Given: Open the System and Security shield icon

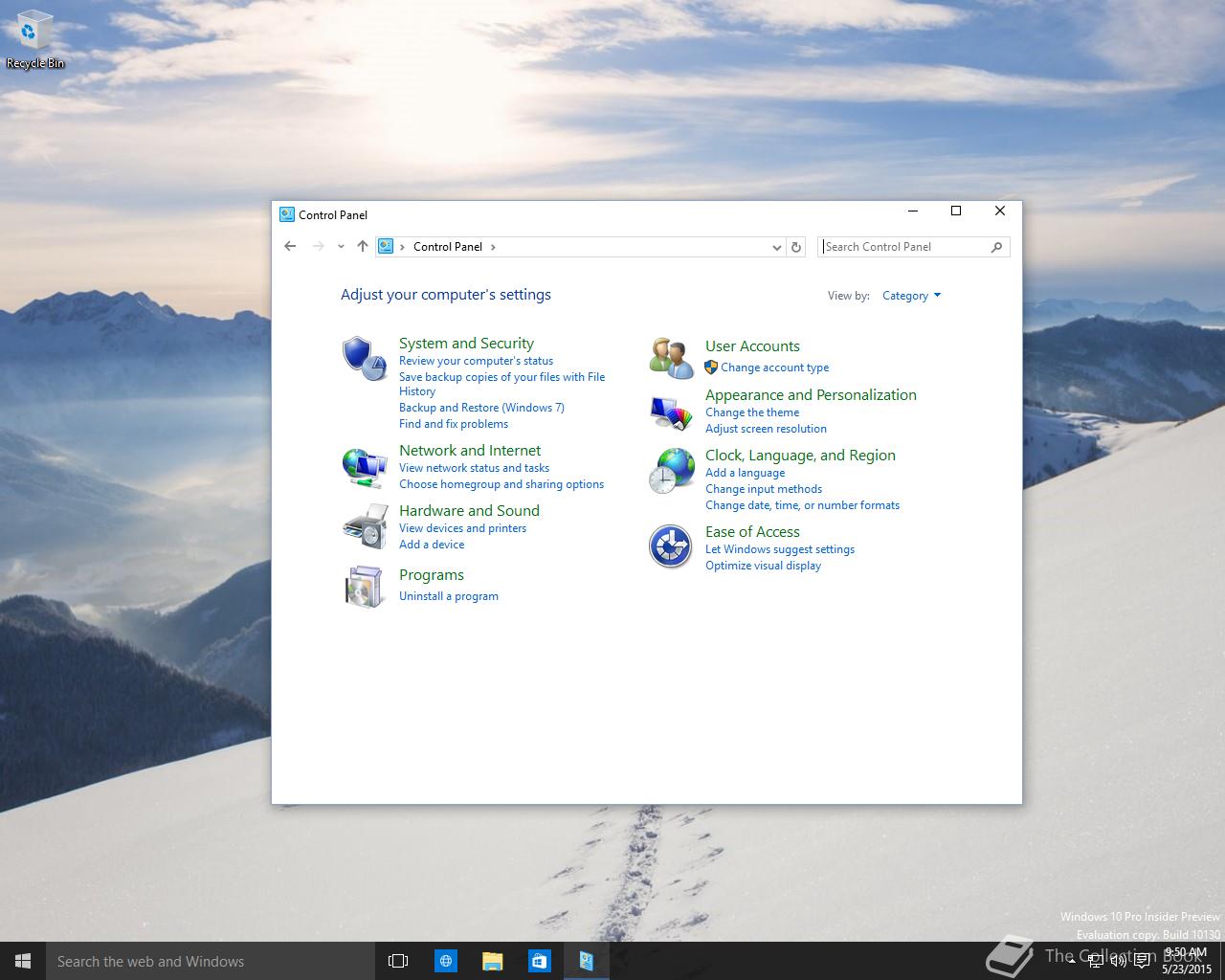Looking at the screenshot, I should [x=365, y=358].
